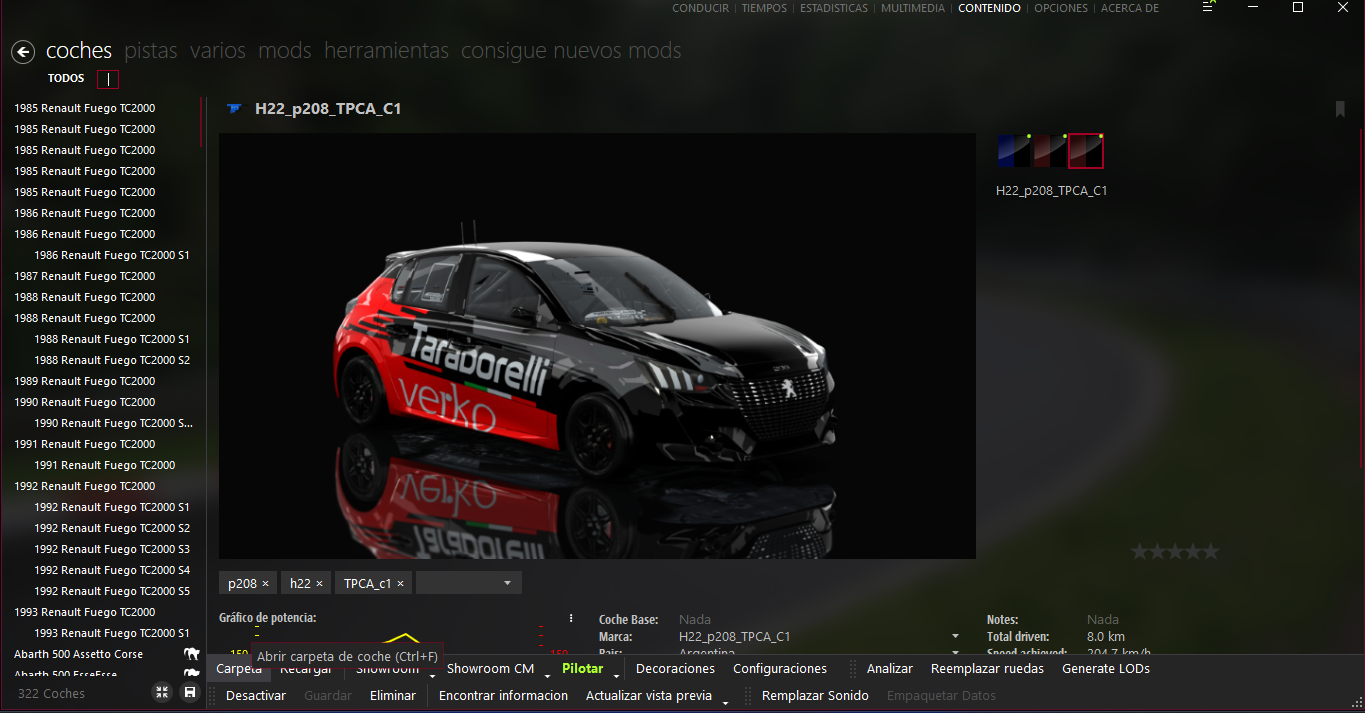This screenshot has height=713, width=1365.
Task: Click the Analizar button
Action: point(890,668)
